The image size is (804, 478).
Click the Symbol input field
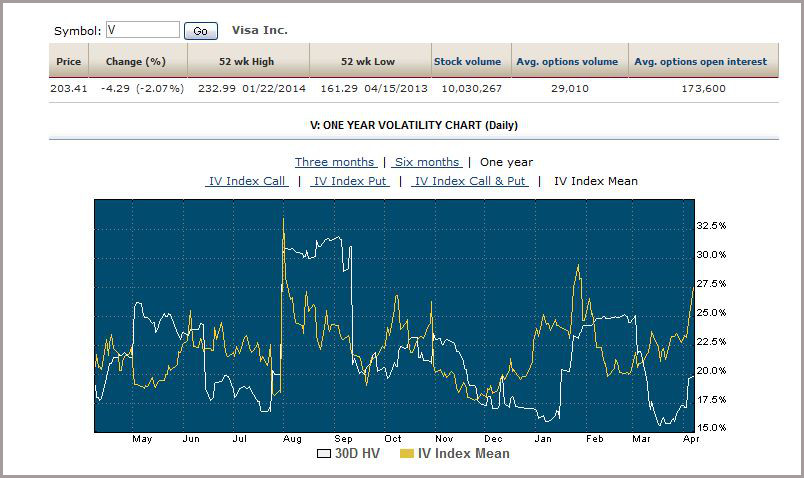(x=143, y=30)
